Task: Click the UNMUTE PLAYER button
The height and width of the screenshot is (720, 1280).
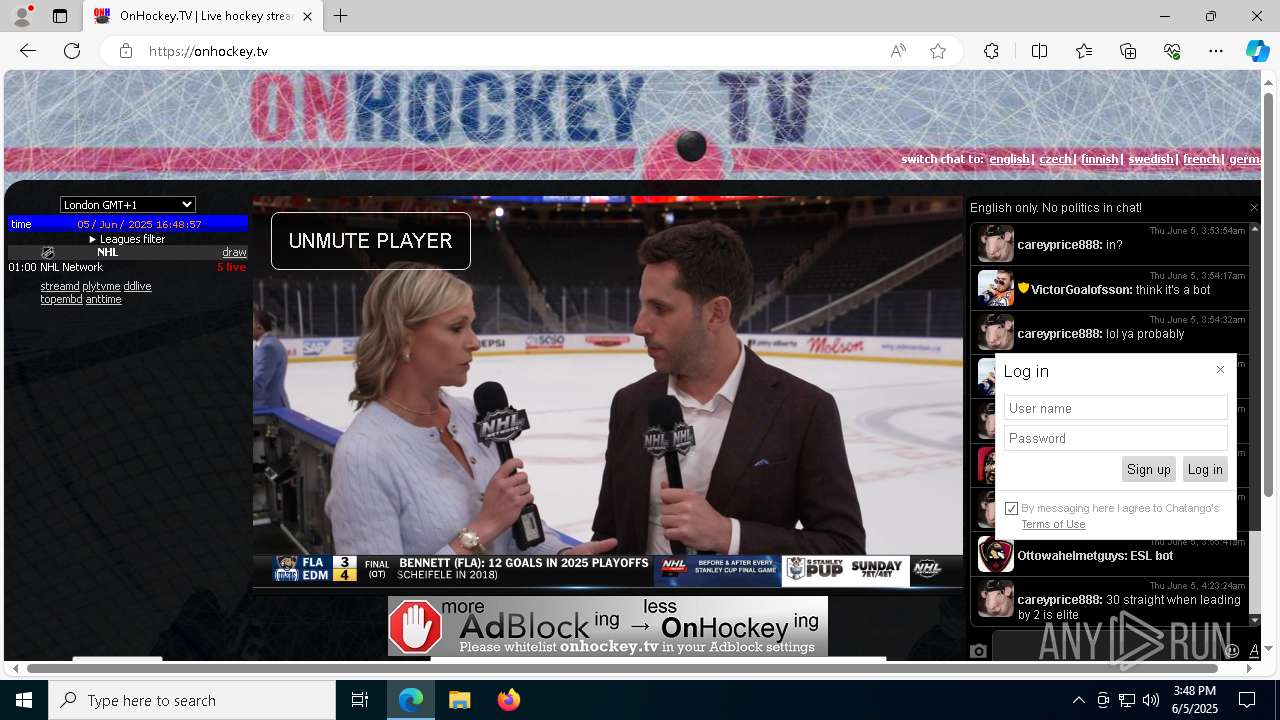Action: [370, 241]
